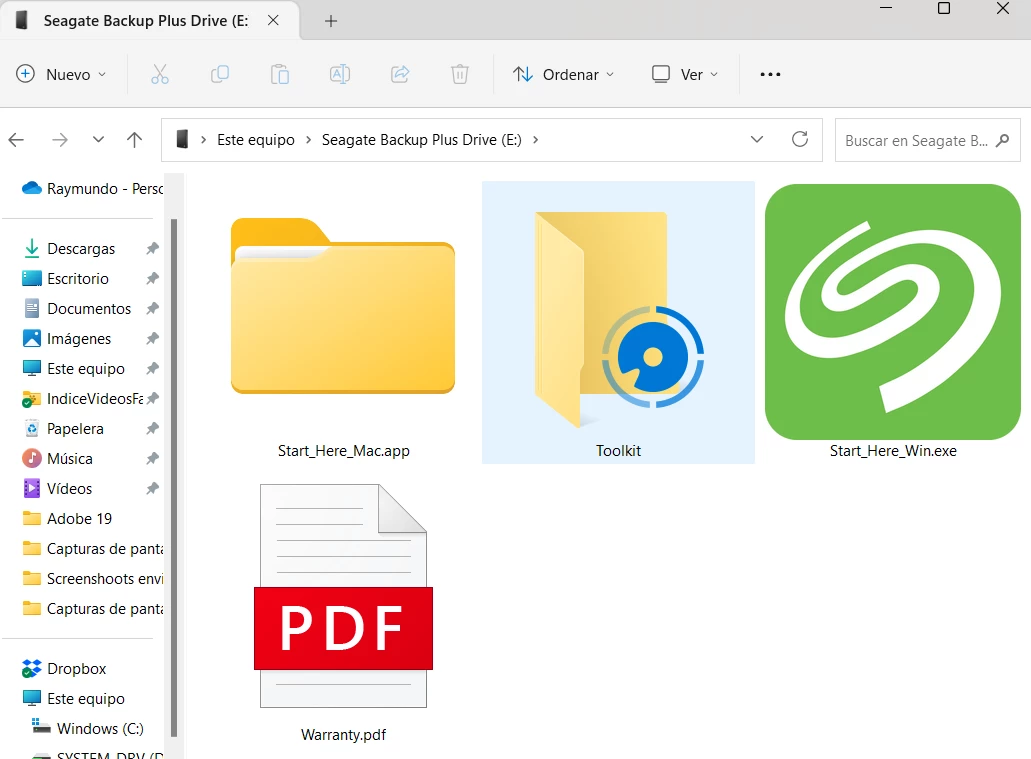Maximize the File Explorer window
The width and height of the screenshot is (1031, 759).
click(x=944, y=8)
